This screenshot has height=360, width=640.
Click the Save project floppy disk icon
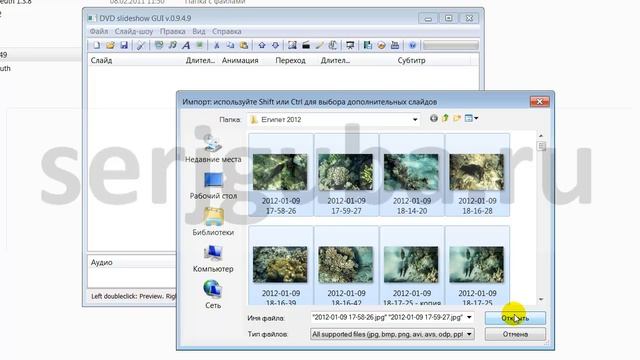coord(124,45)
